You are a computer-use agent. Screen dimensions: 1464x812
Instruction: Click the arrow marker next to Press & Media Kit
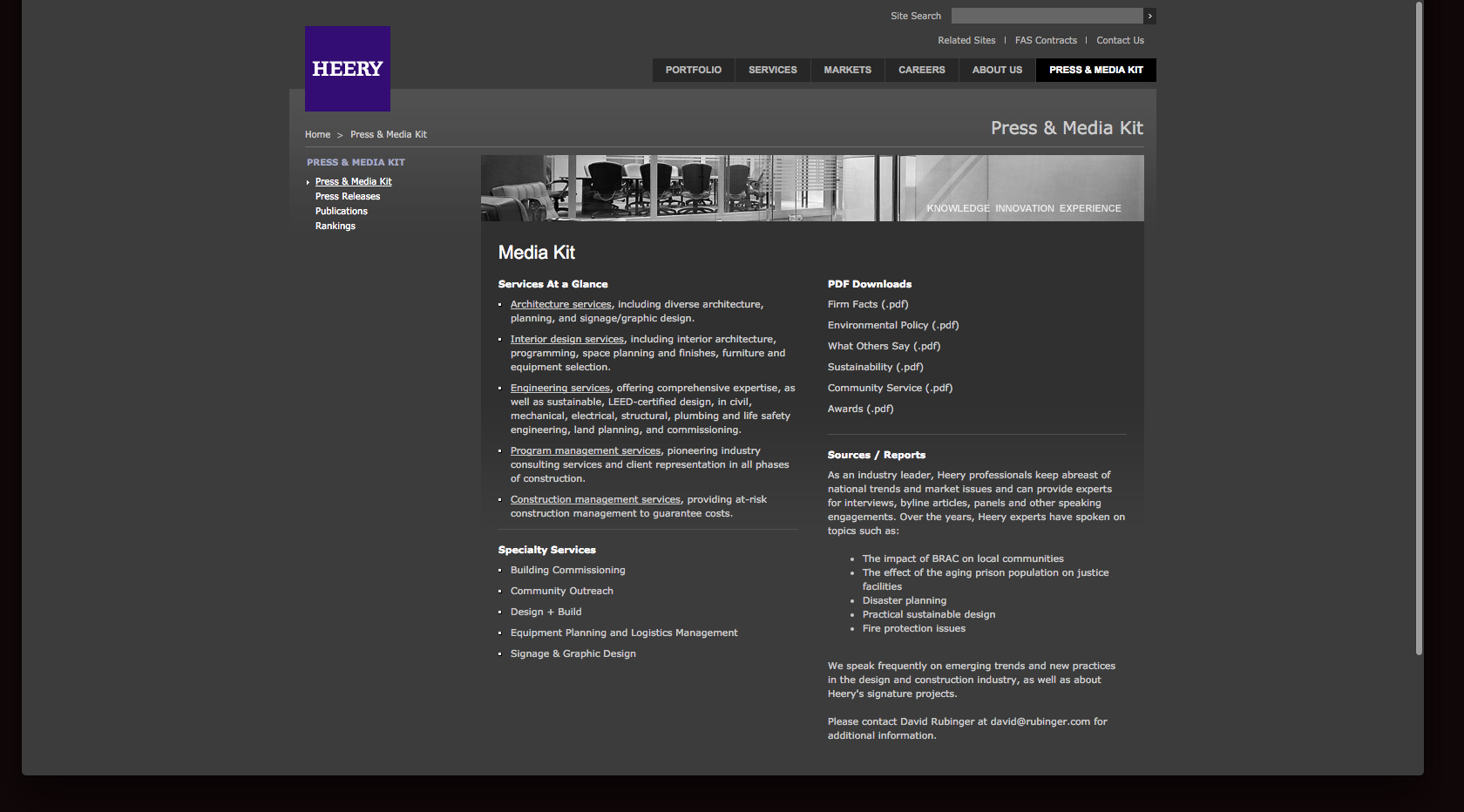[x=308, y=181]
